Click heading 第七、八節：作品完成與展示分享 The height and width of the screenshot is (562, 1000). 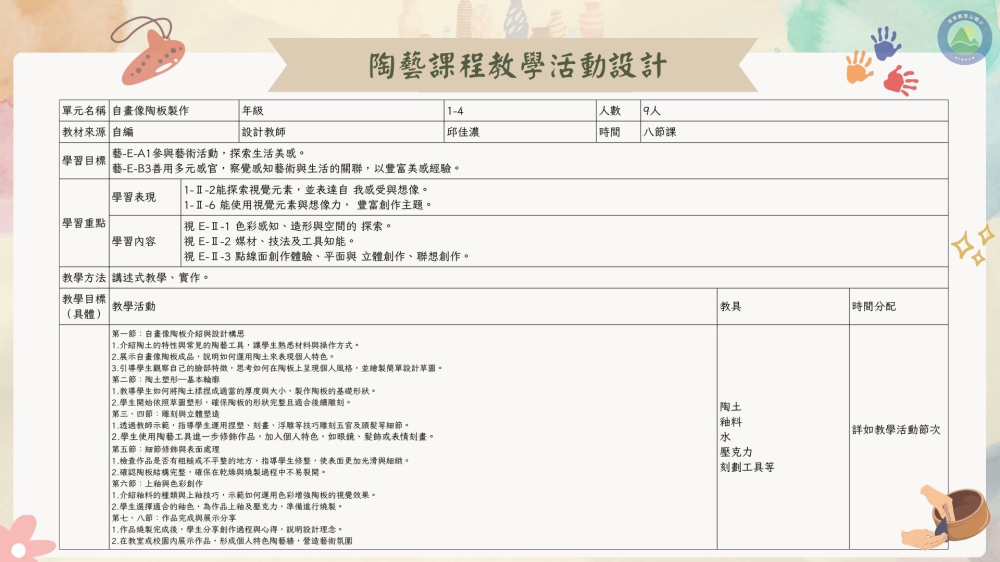pyautogui.click(x=174, y=518)
